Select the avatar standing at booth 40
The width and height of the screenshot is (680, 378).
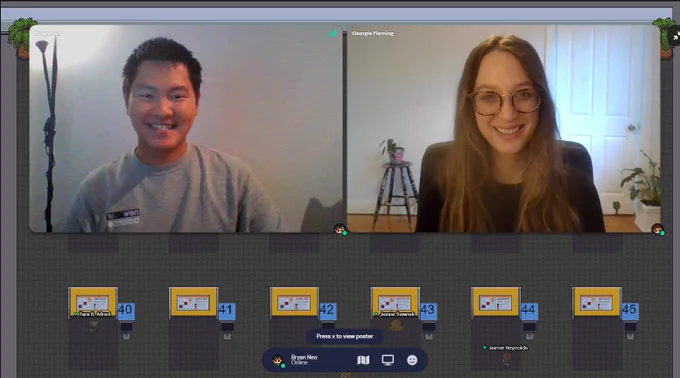pos(94,326)
